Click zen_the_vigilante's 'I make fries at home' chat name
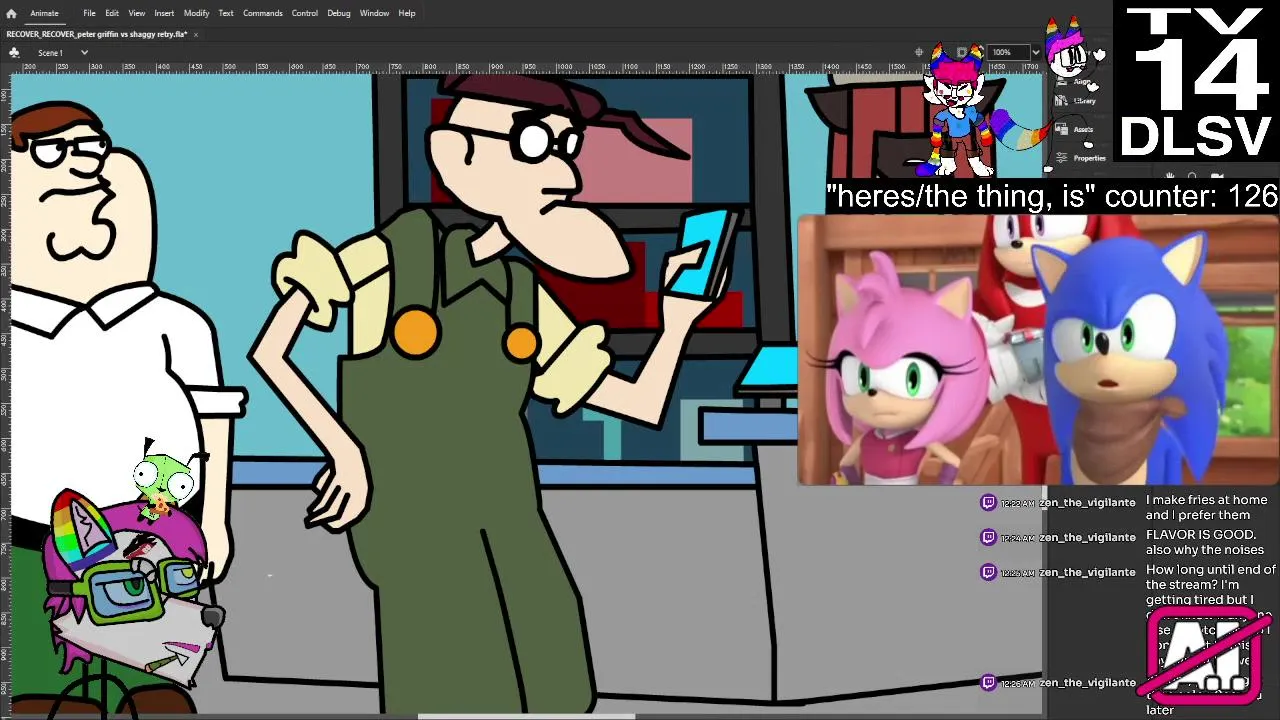The height and width of the screenshot is (720, 1280). click(x=1087, y=502)
